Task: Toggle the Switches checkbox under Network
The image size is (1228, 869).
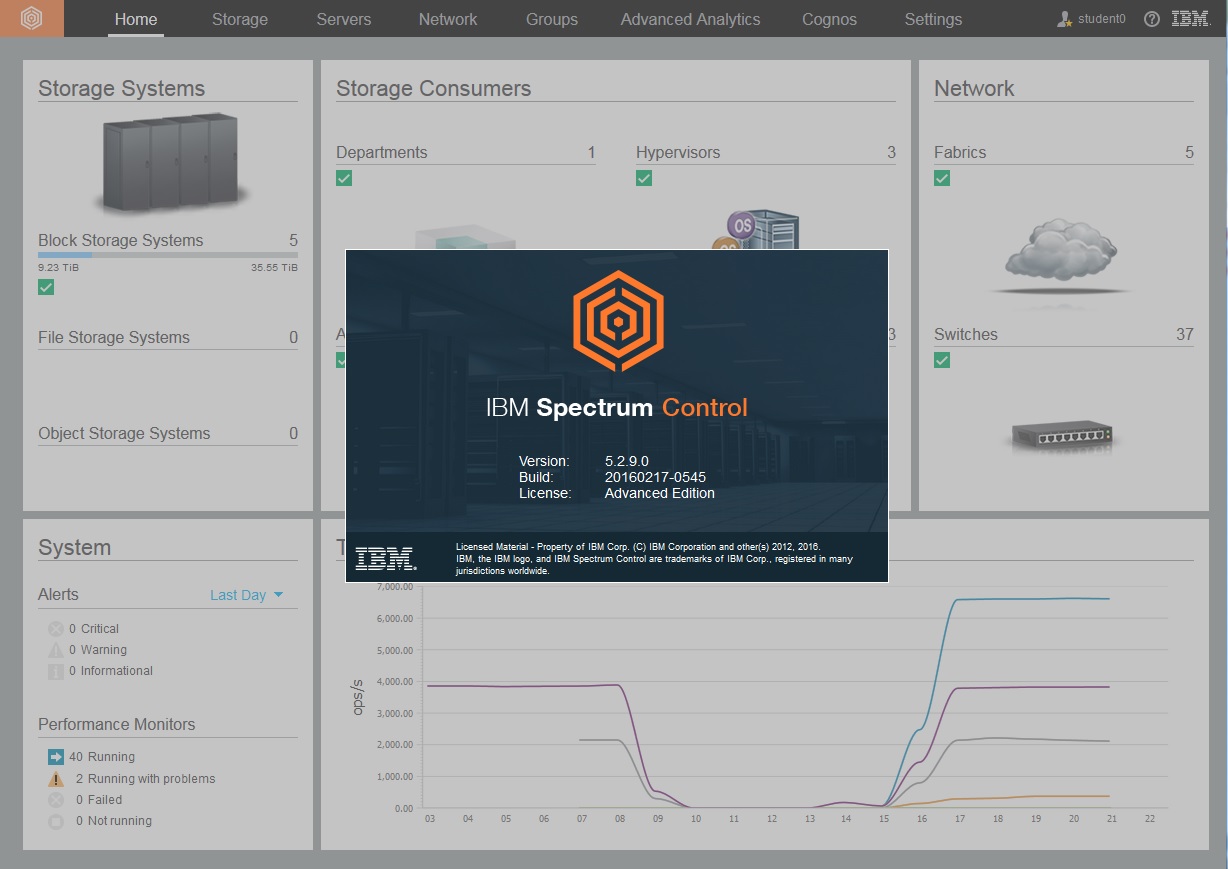Action: click(941, 360)
